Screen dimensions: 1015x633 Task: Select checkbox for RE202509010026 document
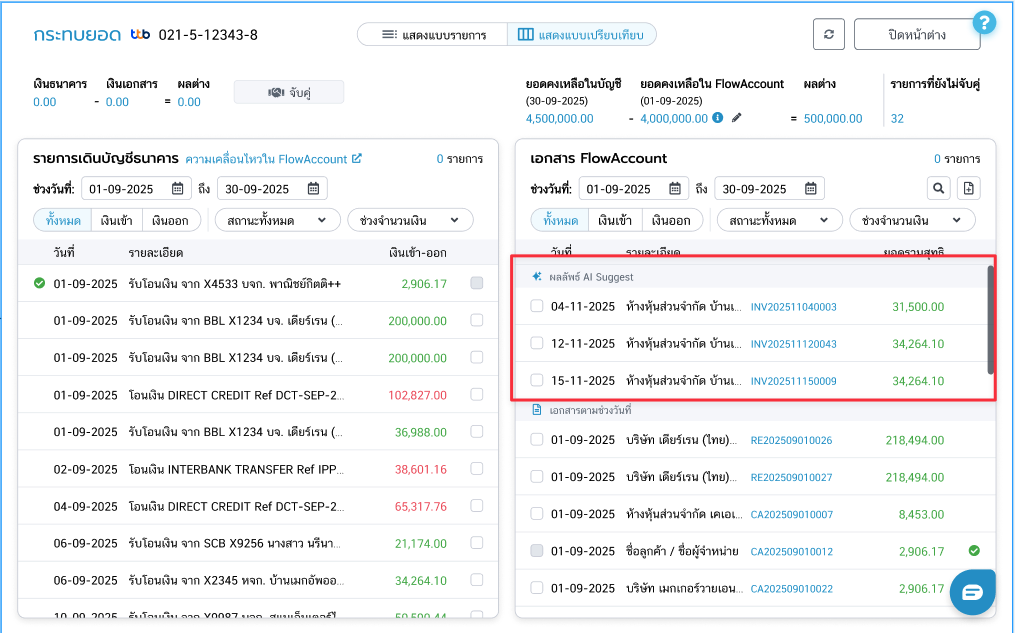point(537,440)
